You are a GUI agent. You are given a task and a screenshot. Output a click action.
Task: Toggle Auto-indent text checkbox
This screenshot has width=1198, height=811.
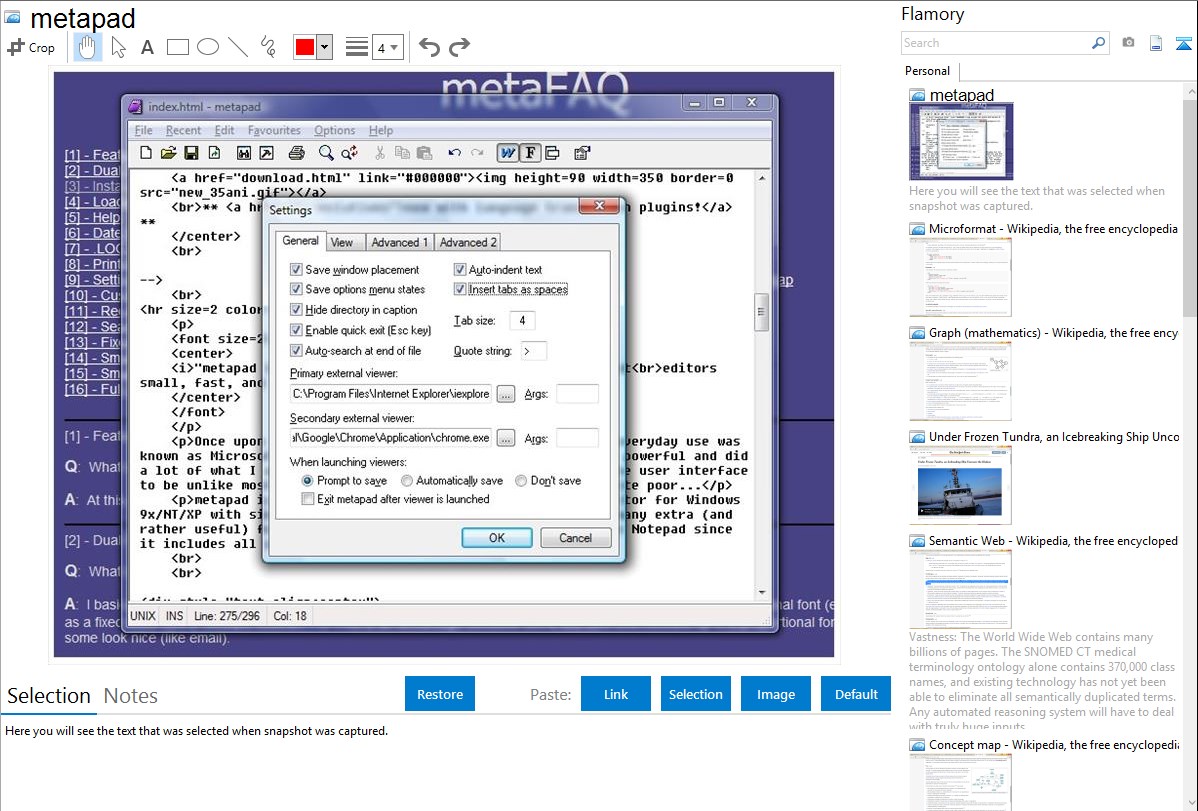coord(459,270)
